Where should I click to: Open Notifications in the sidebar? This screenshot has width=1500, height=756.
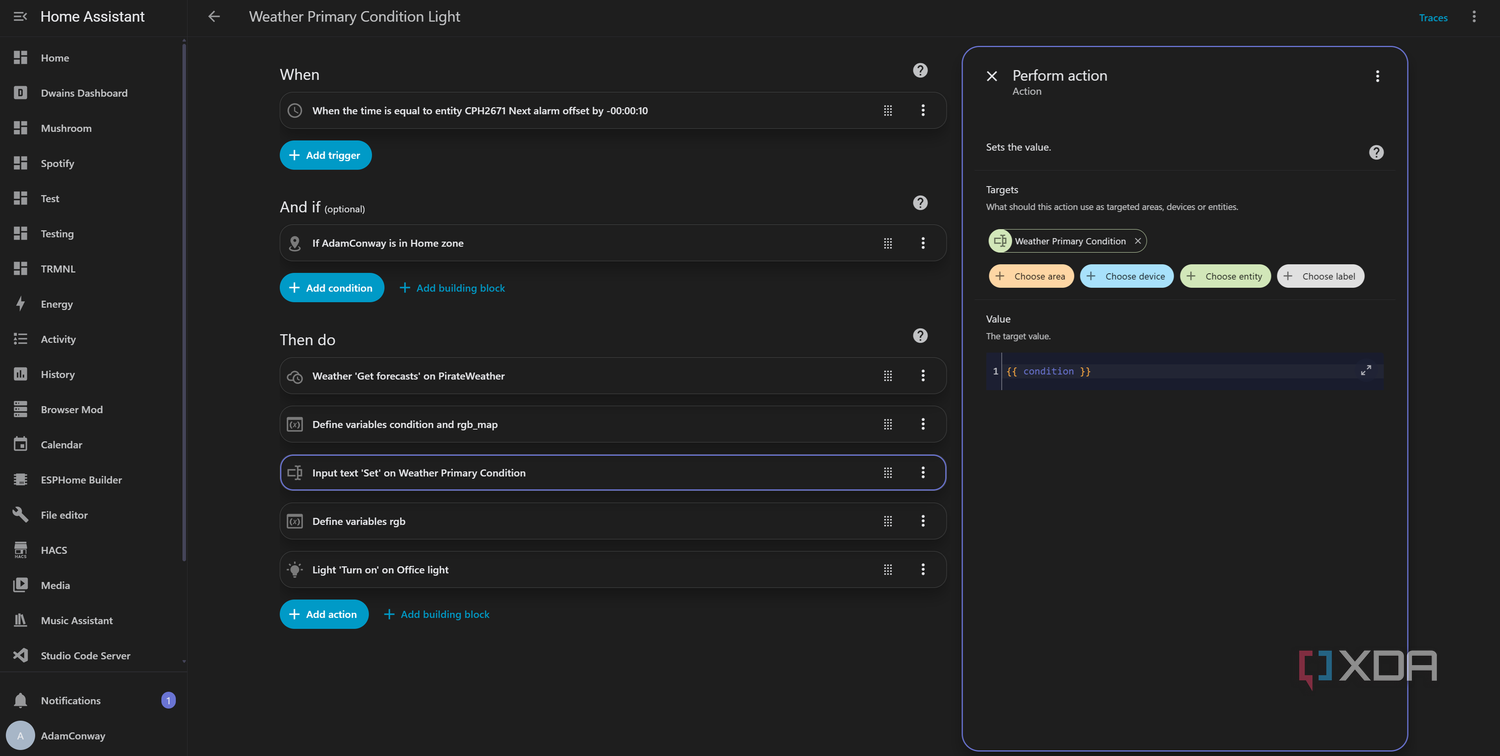point(92,701)
